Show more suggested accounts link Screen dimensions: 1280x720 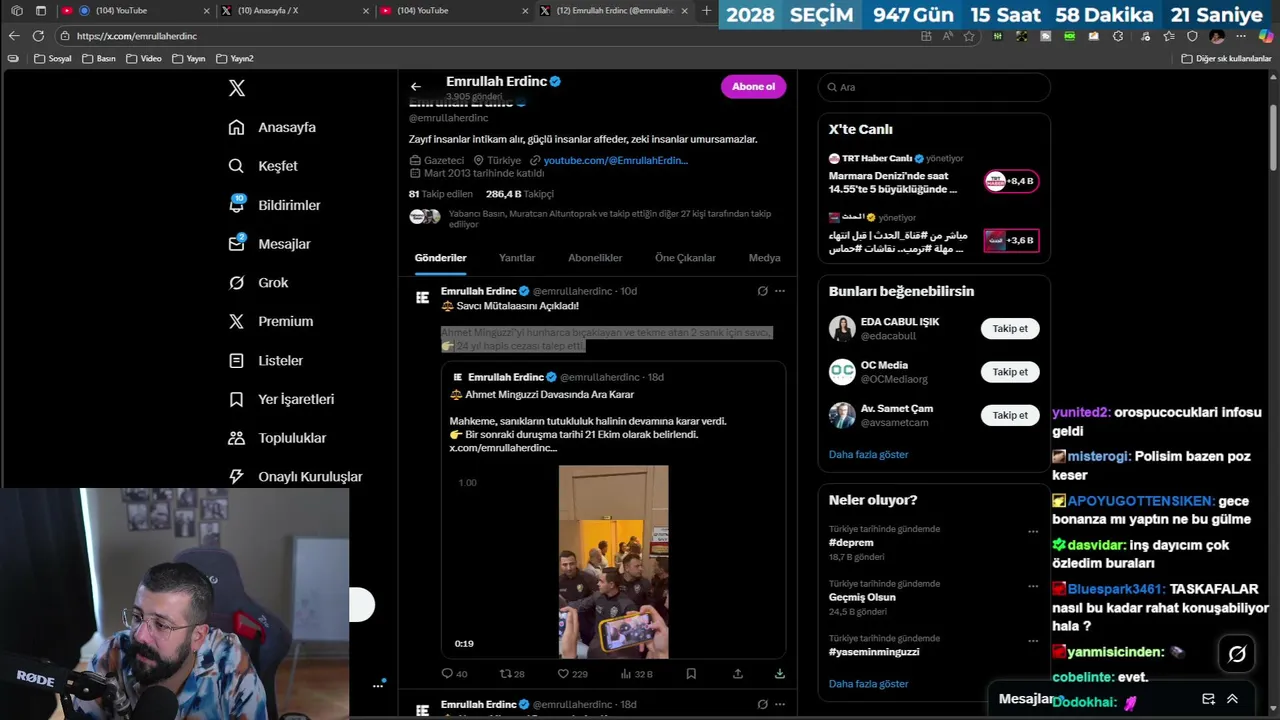(x=868, y=454)
